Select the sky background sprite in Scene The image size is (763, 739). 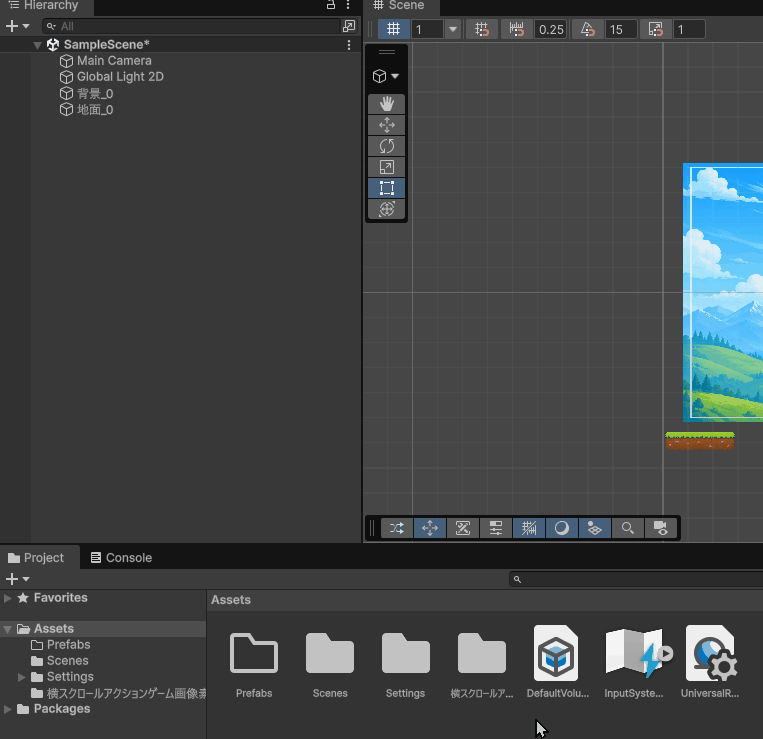click(723, 292)
